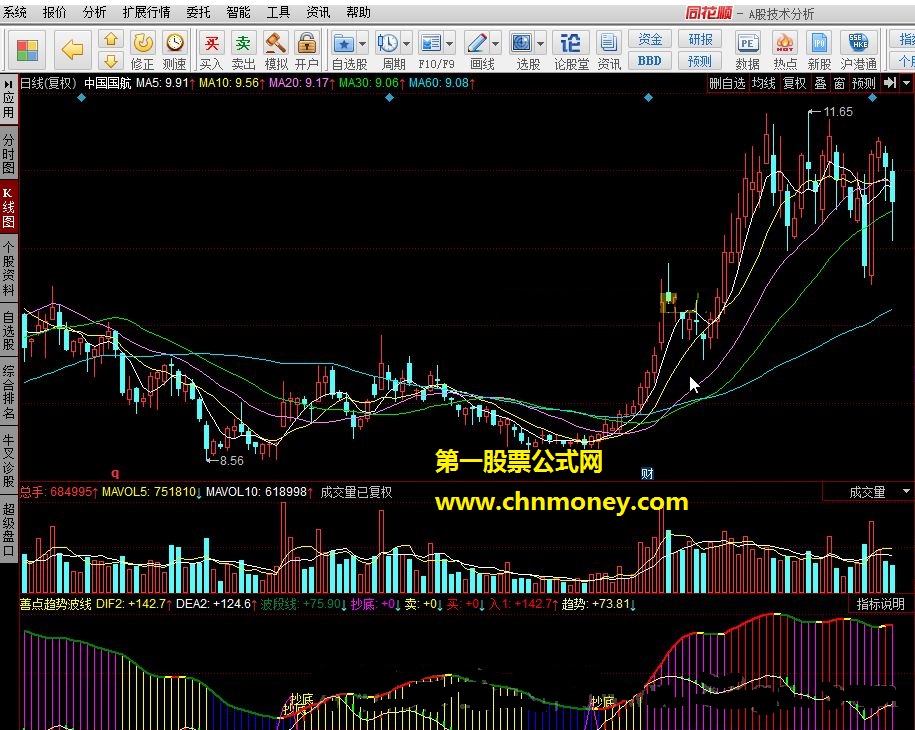This screenshot has width=915, height=730.
Task: Open the 资讯 news toolbar icon
Action: tap(609, 50)
